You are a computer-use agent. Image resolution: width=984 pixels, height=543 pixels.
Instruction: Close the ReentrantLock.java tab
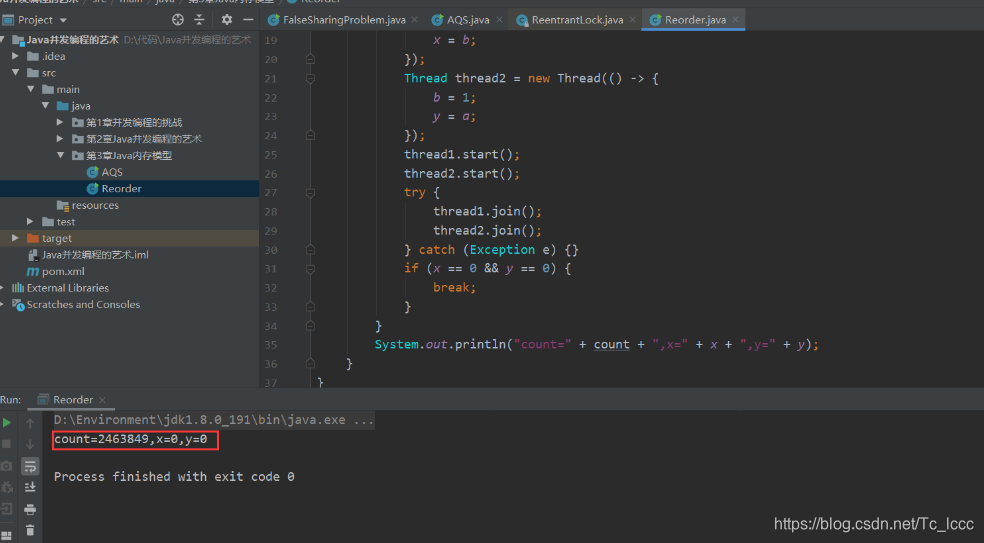coord(633,20)
